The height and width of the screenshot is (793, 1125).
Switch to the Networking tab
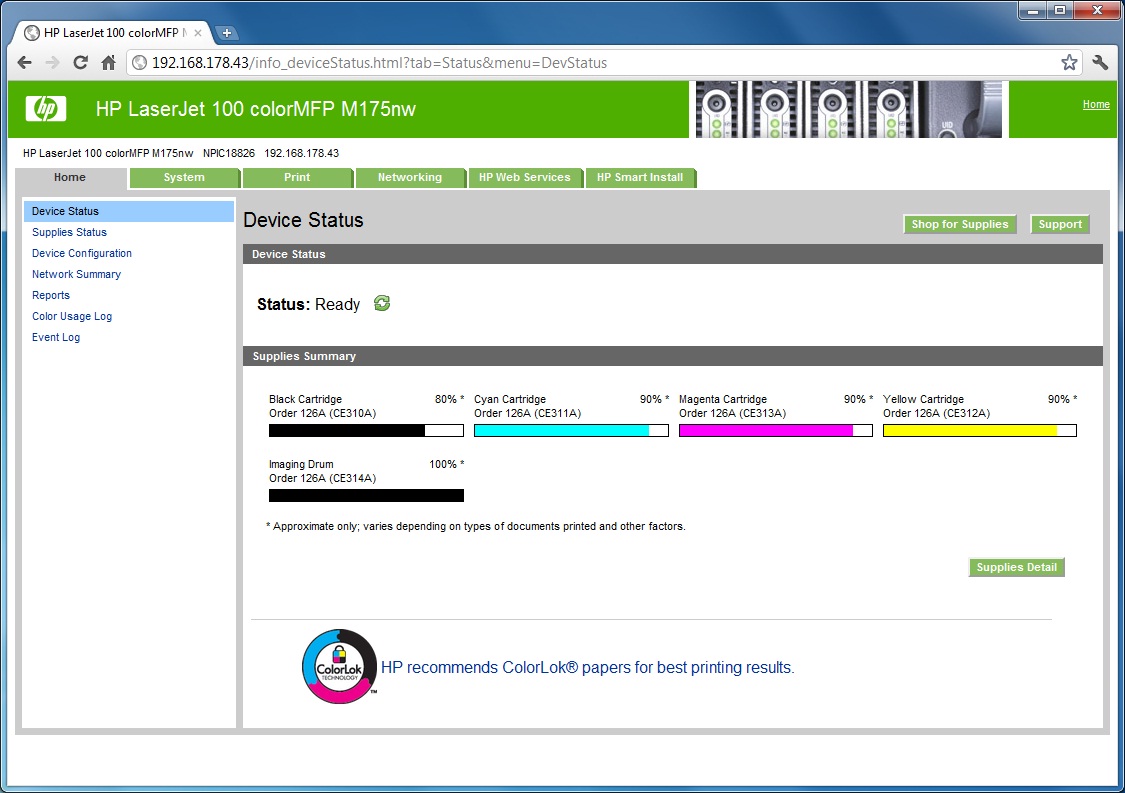click(x=410, y=177)
